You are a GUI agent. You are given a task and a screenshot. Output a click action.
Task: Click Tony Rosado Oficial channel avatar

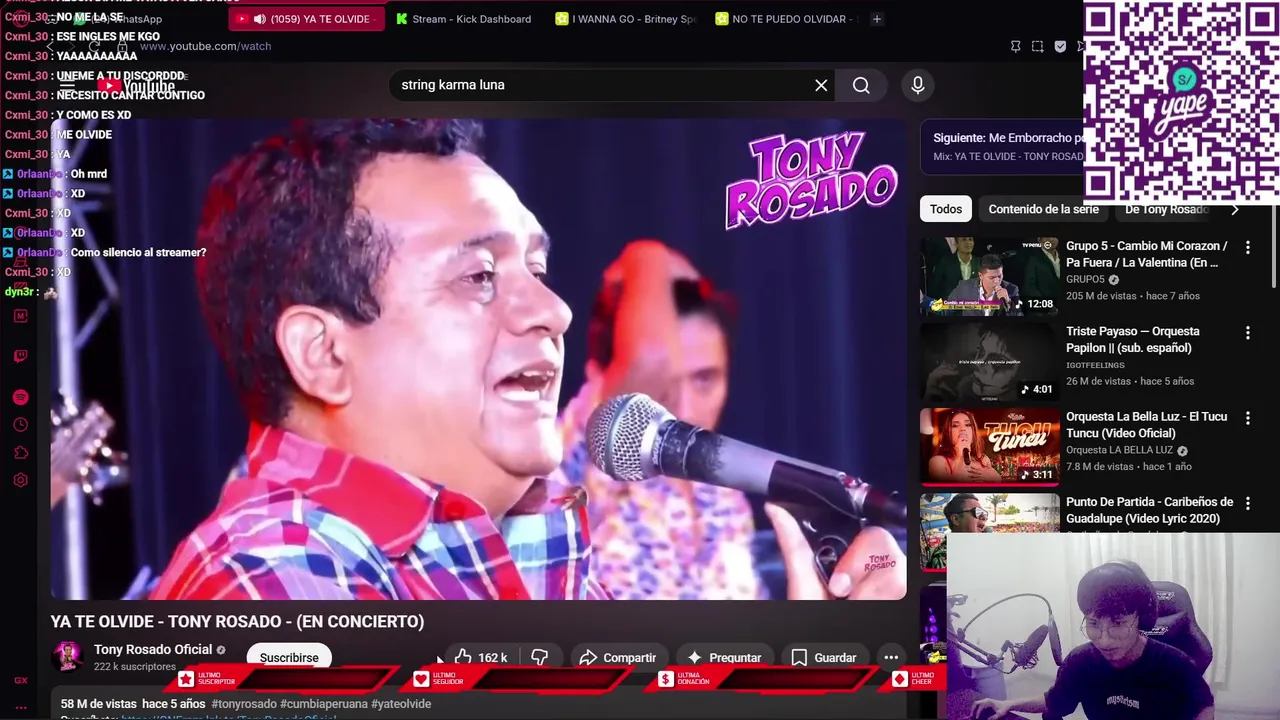67,657
